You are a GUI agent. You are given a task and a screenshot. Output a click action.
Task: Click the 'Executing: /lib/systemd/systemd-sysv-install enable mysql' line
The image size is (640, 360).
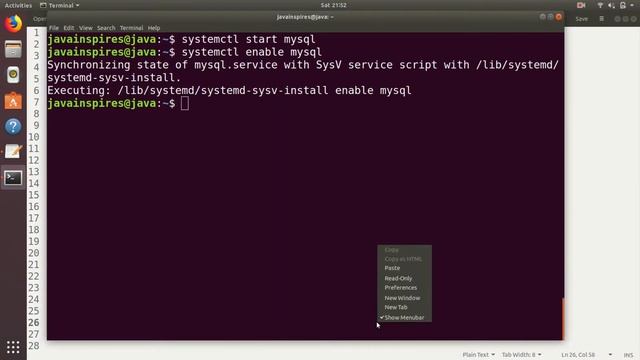point(229,91)
